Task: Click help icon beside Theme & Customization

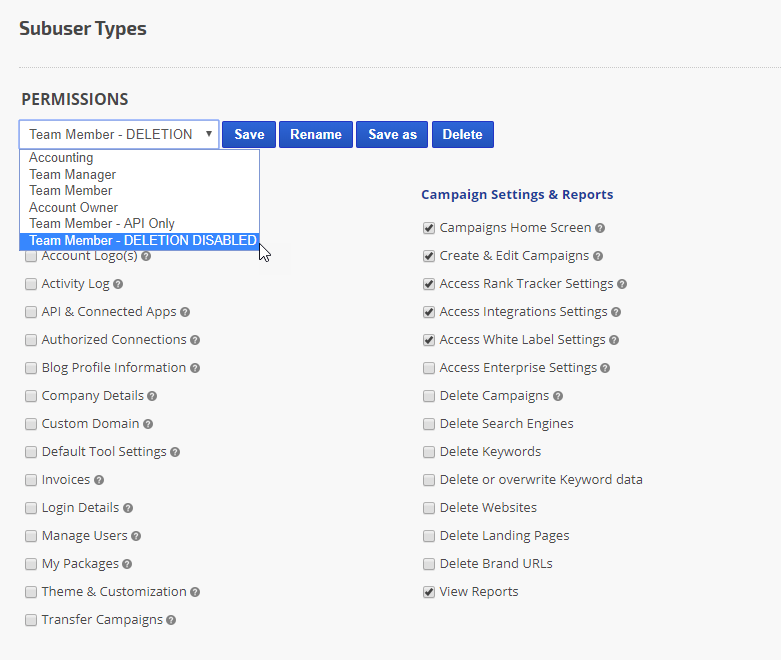Action: 195,592
